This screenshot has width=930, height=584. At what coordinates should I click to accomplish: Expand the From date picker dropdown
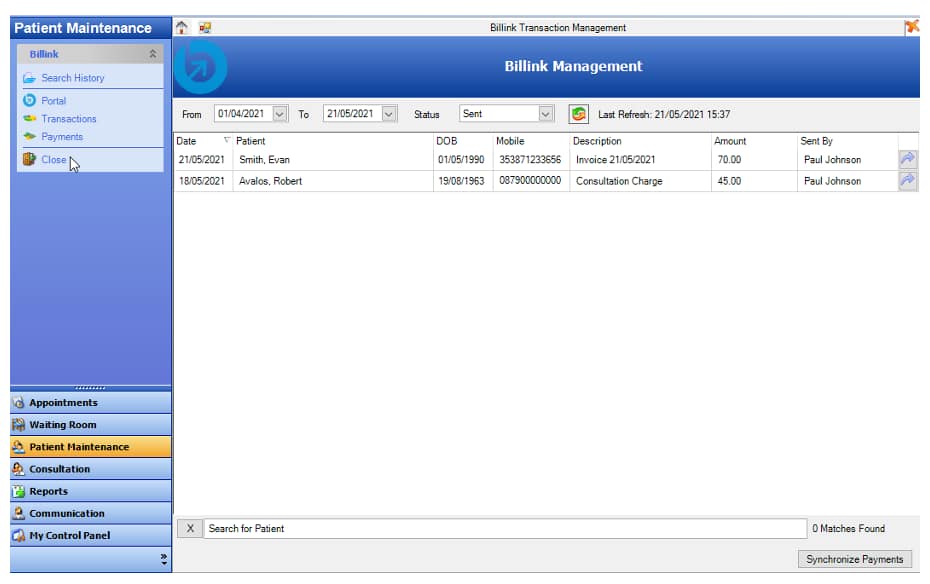click(280, 114)
